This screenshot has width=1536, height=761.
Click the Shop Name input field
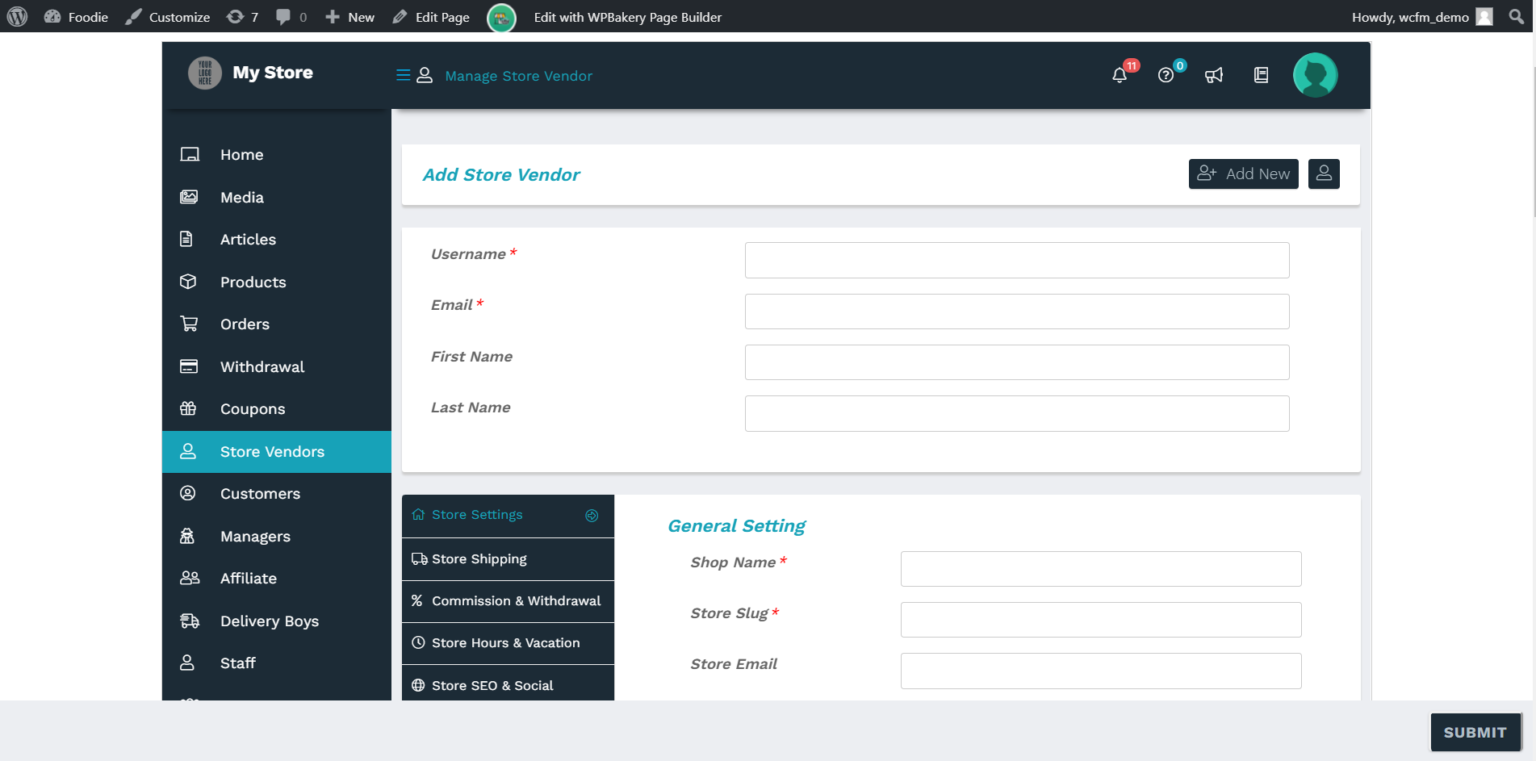pos(1101,569)
